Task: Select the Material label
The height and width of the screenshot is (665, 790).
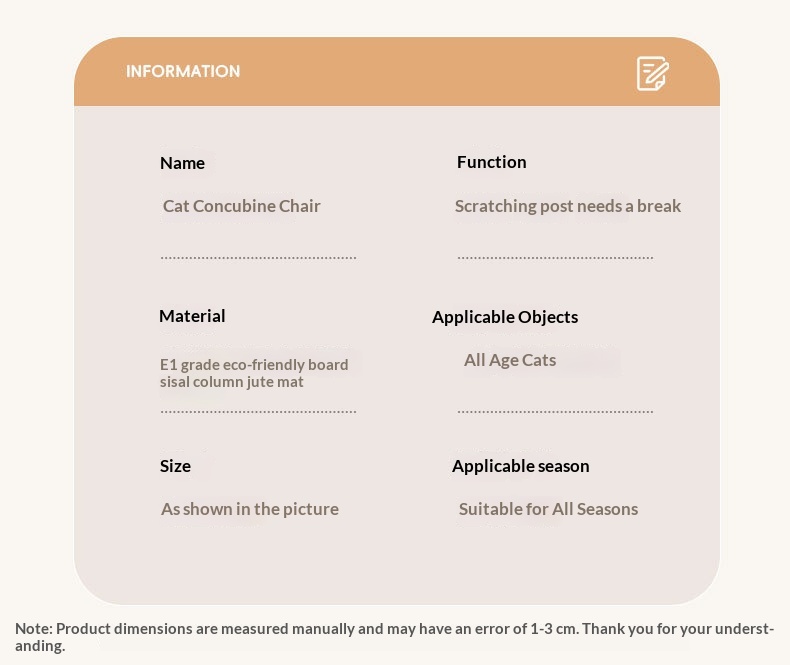Action: pos(192,316)
